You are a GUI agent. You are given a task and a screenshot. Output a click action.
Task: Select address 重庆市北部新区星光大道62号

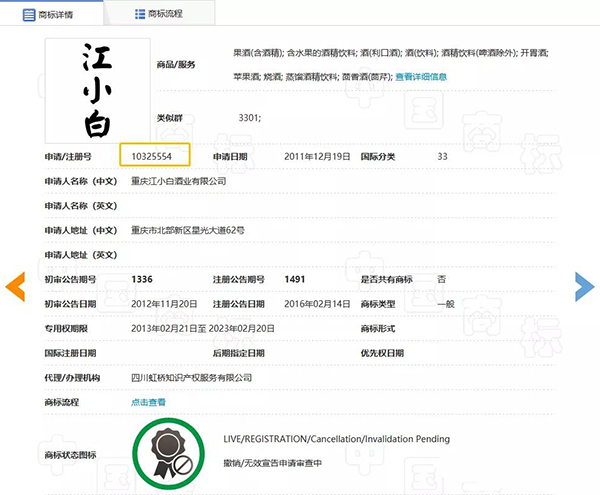tap(188, 230)
